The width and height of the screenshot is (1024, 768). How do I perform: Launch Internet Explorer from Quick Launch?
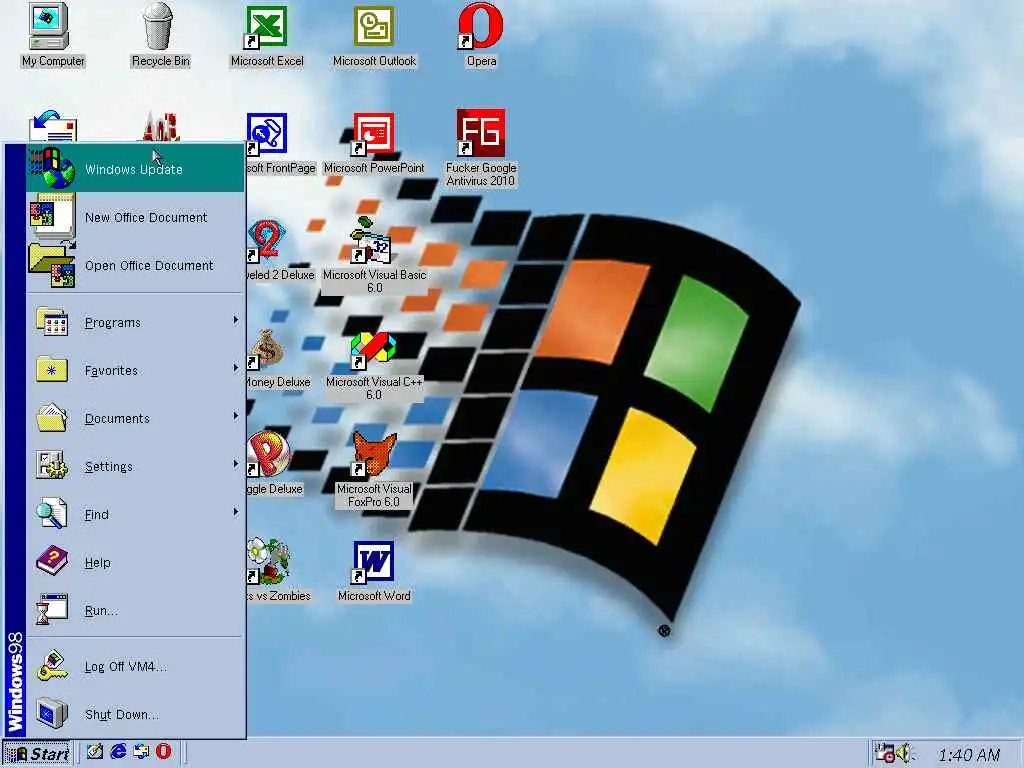coord(118,752)
